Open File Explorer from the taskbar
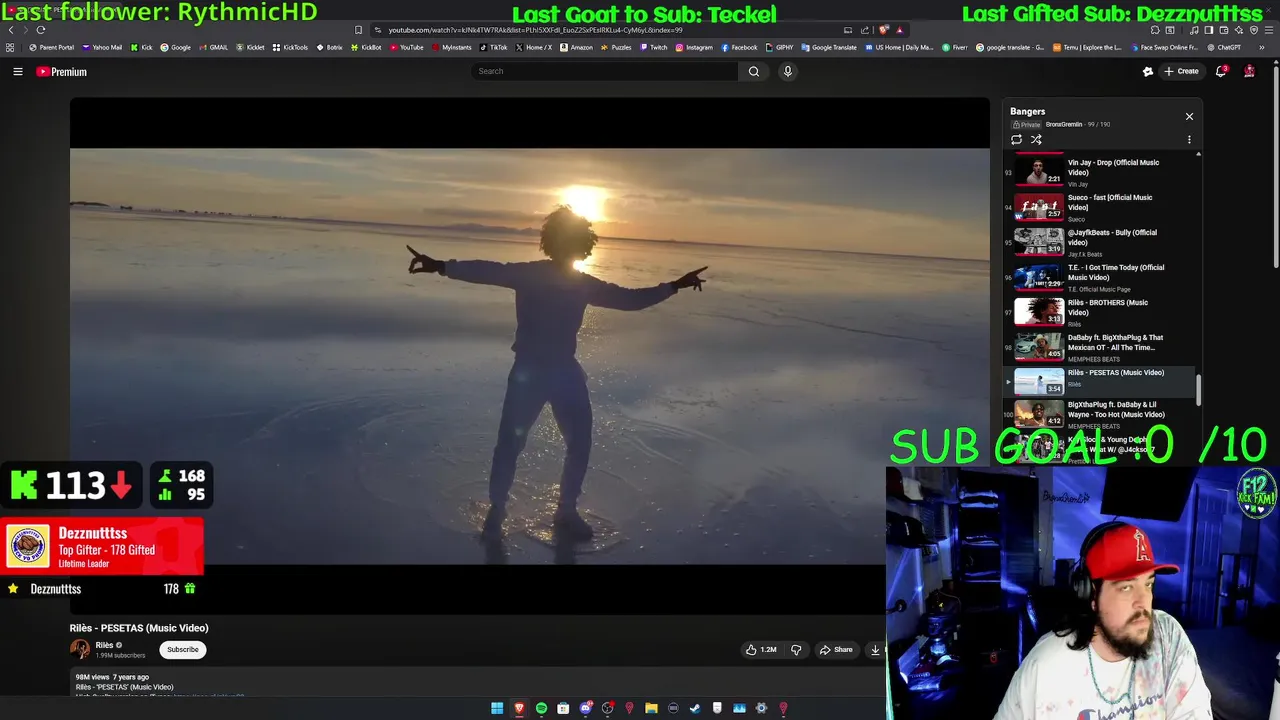 click(651, 708)
